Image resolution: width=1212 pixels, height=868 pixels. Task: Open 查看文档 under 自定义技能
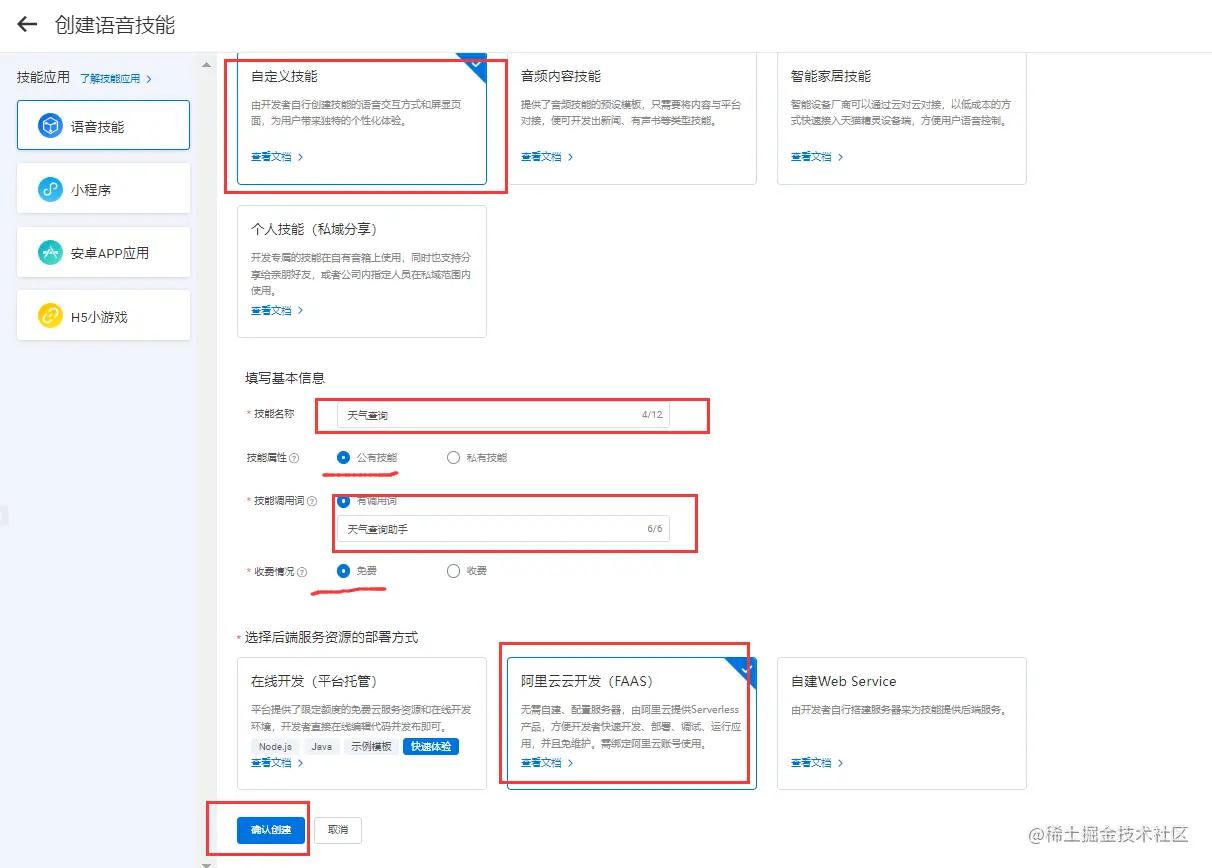(x=277, y=157)
